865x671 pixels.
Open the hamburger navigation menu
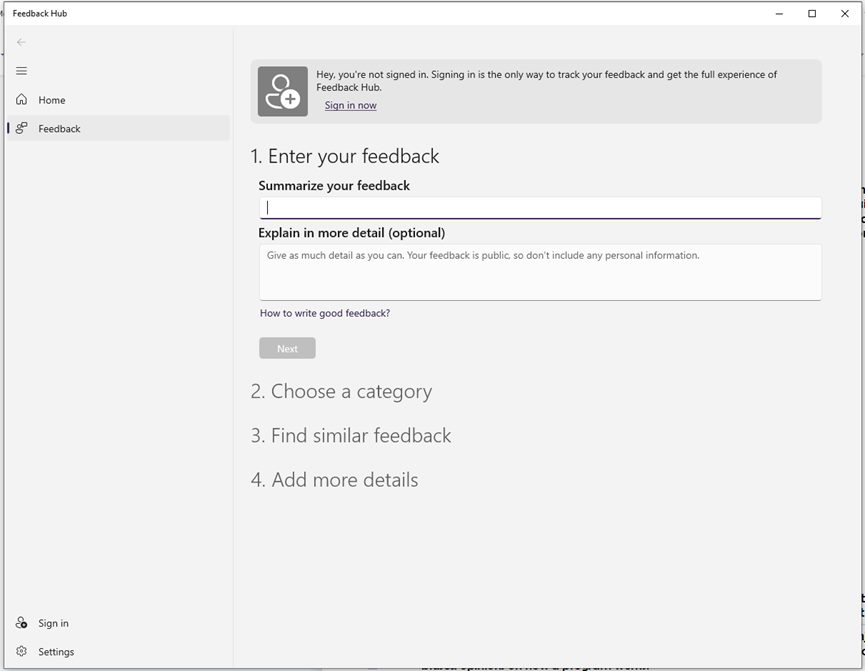[x=21, y=71]
